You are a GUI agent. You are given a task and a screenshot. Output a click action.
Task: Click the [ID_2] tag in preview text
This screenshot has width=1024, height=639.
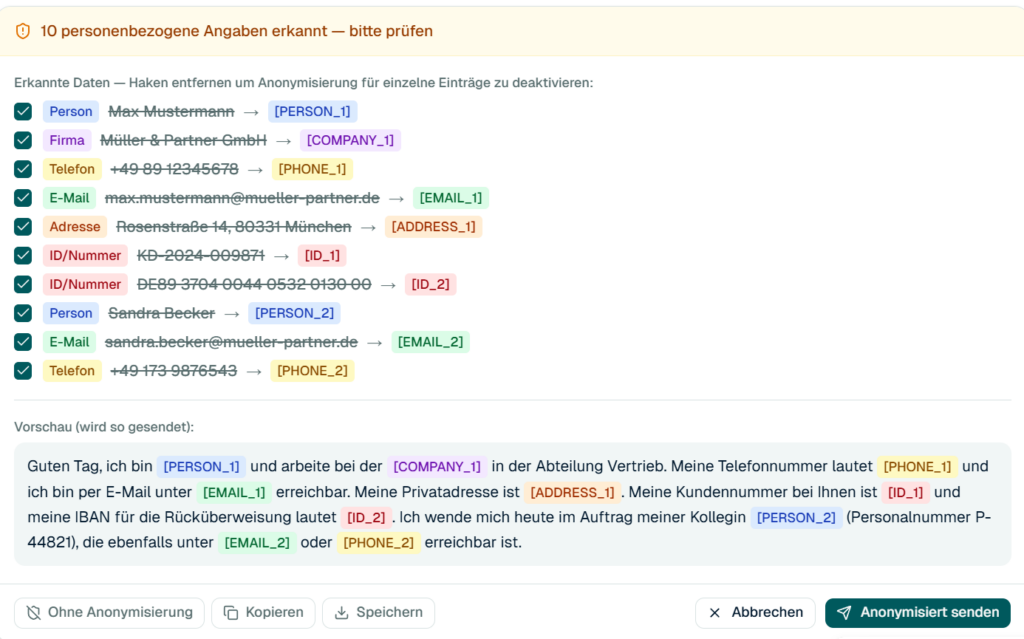(x=366, y=517)
